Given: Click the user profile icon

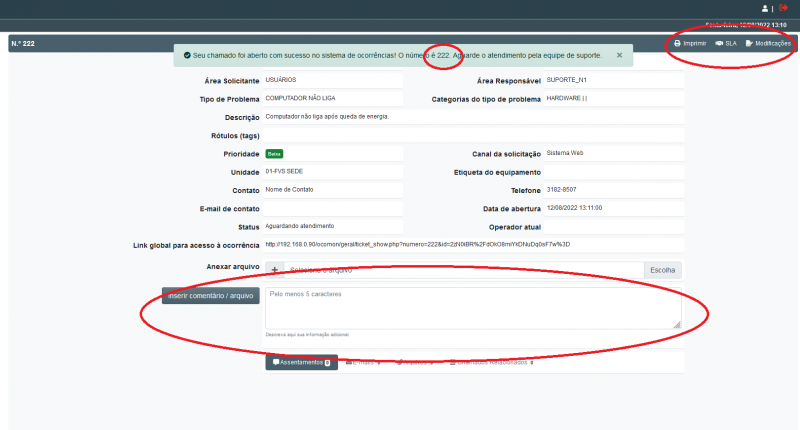Looking at the screenshot, I should (x=764, y=8).
